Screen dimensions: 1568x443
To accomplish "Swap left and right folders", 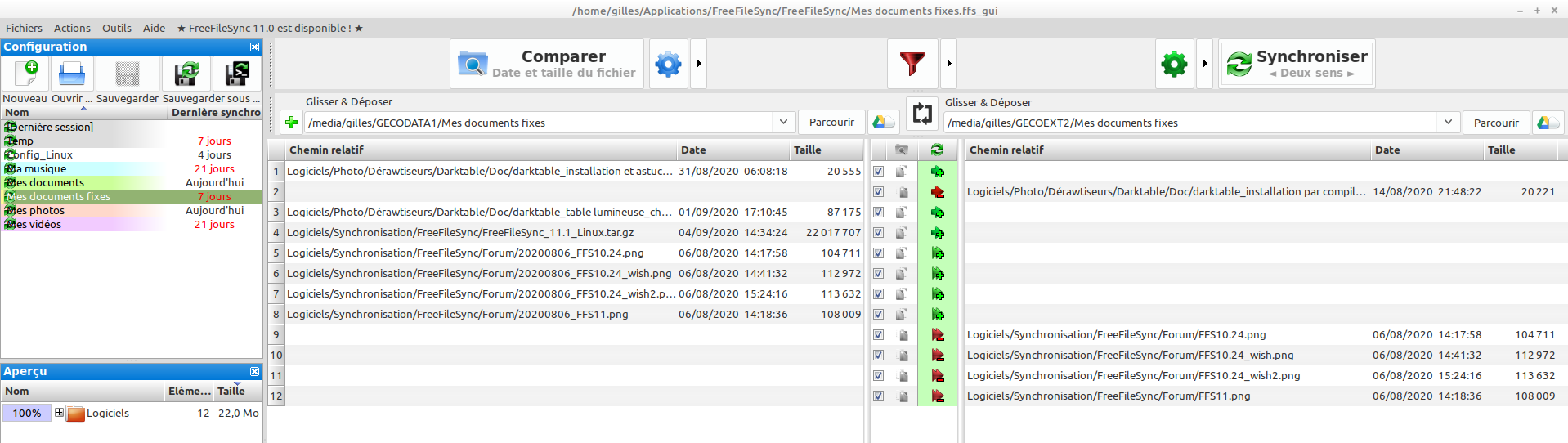I will [x=922, y=114].
